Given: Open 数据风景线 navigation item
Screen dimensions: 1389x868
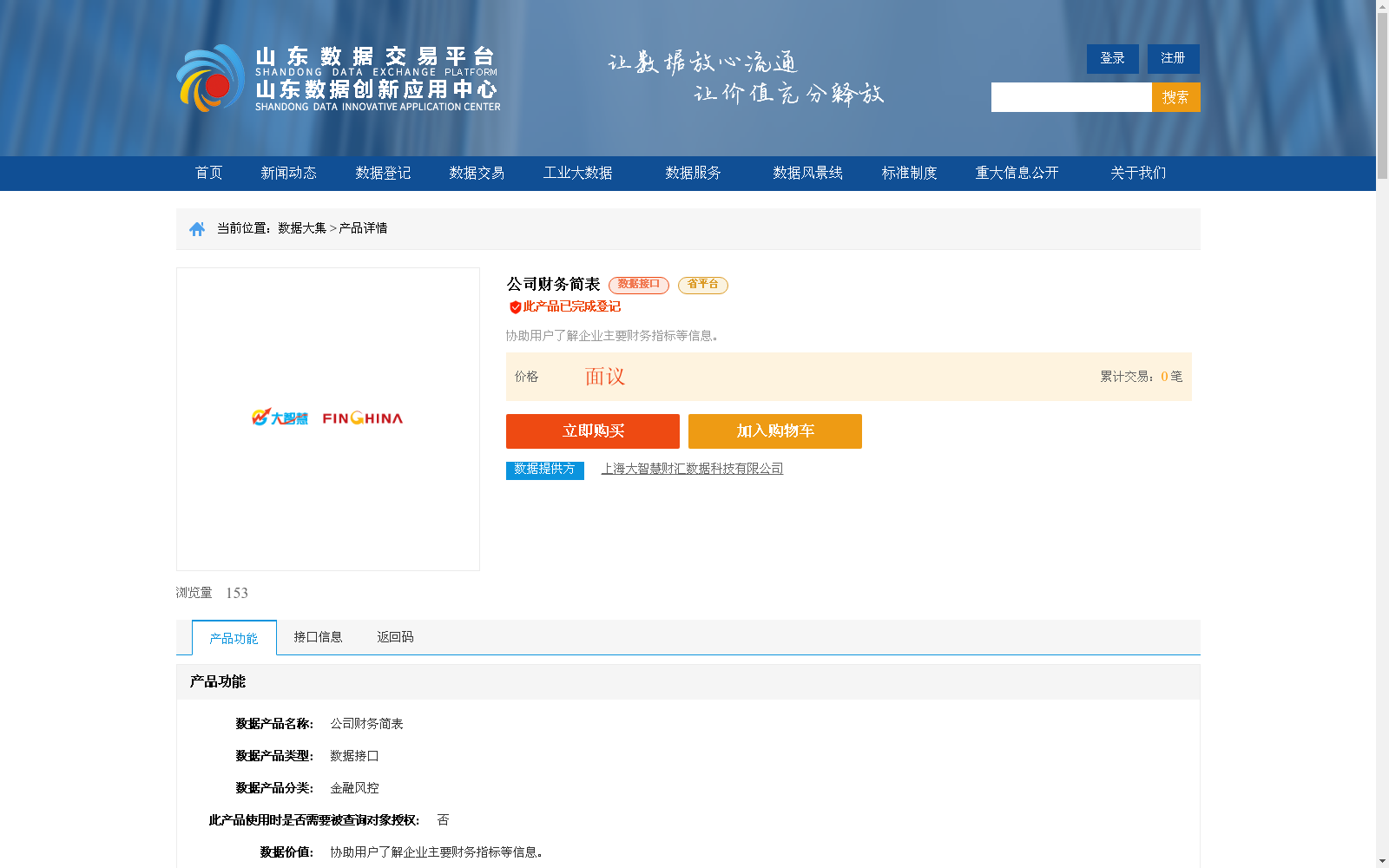Looking at the screenshot, I should (807, 173).
